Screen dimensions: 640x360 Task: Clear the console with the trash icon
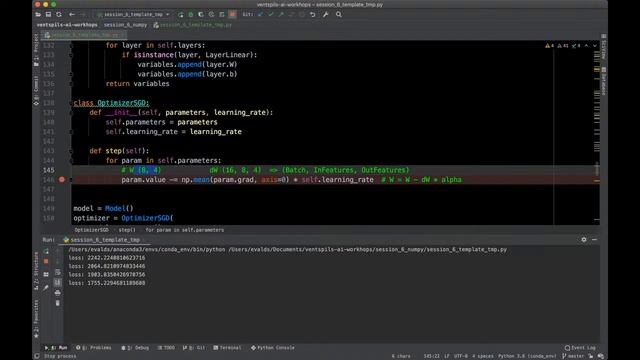[x=58, y=303]
